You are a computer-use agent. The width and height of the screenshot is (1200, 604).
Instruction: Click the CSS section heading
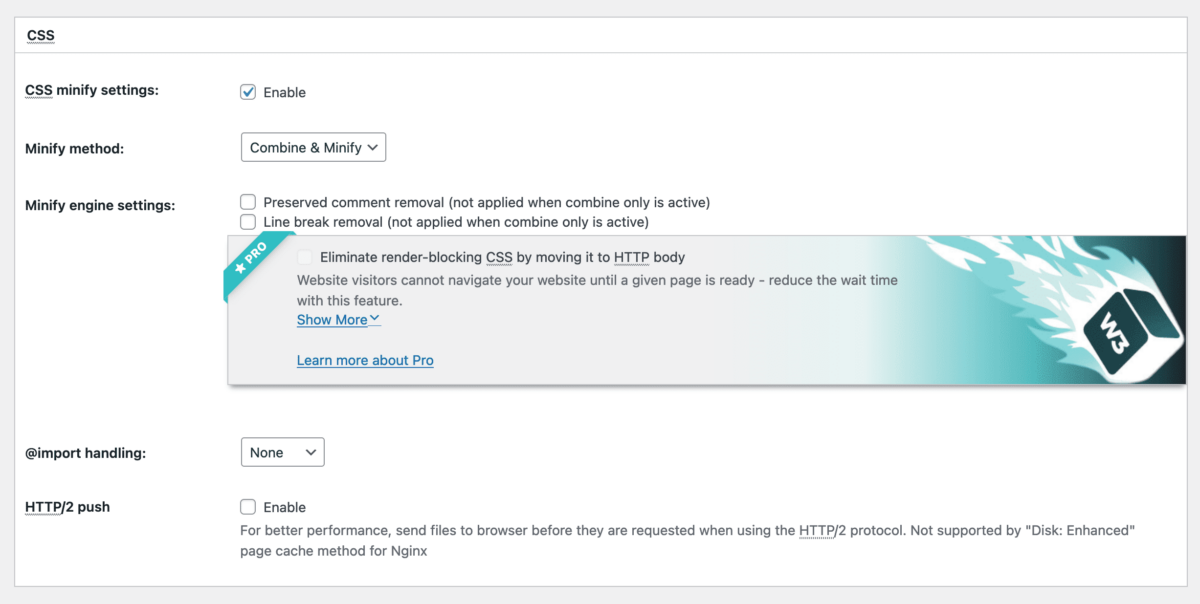40,35
